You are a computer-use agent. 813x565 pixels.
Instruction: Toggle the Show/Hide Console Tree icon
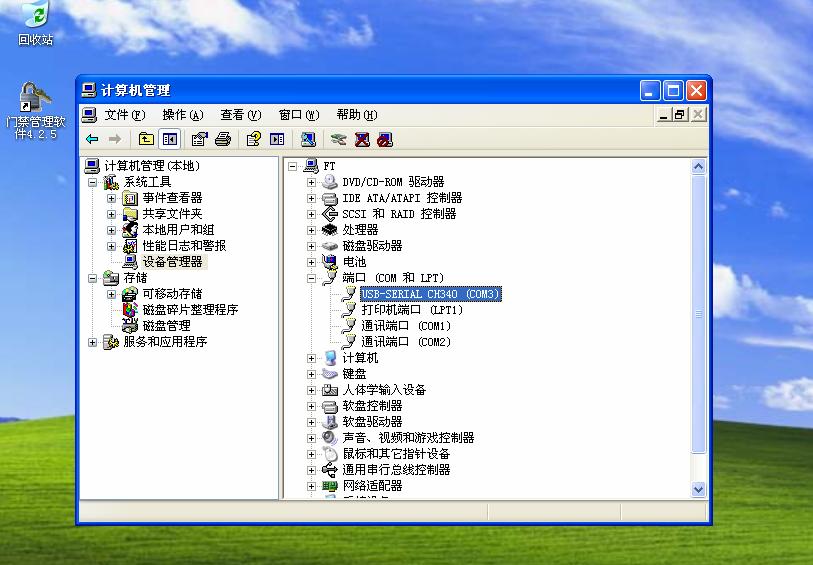(x=169, y=139)
